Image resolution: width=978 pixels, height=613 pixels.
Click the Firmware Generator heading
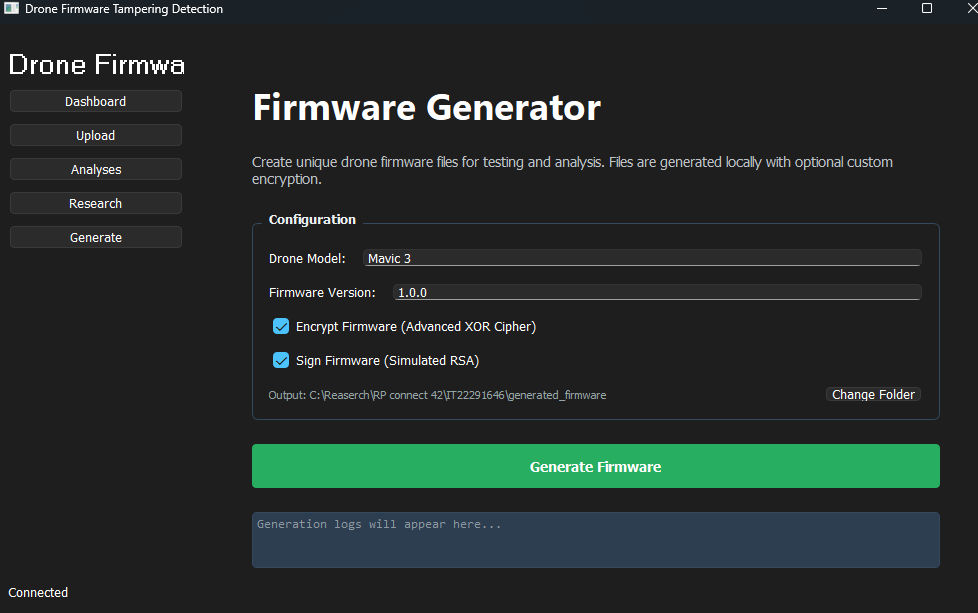pos(426,108)
